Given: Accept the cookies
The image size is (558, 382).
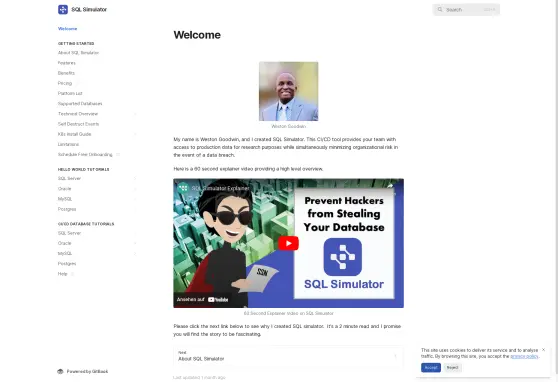Looking at the screenshot, I should (431, 367).
